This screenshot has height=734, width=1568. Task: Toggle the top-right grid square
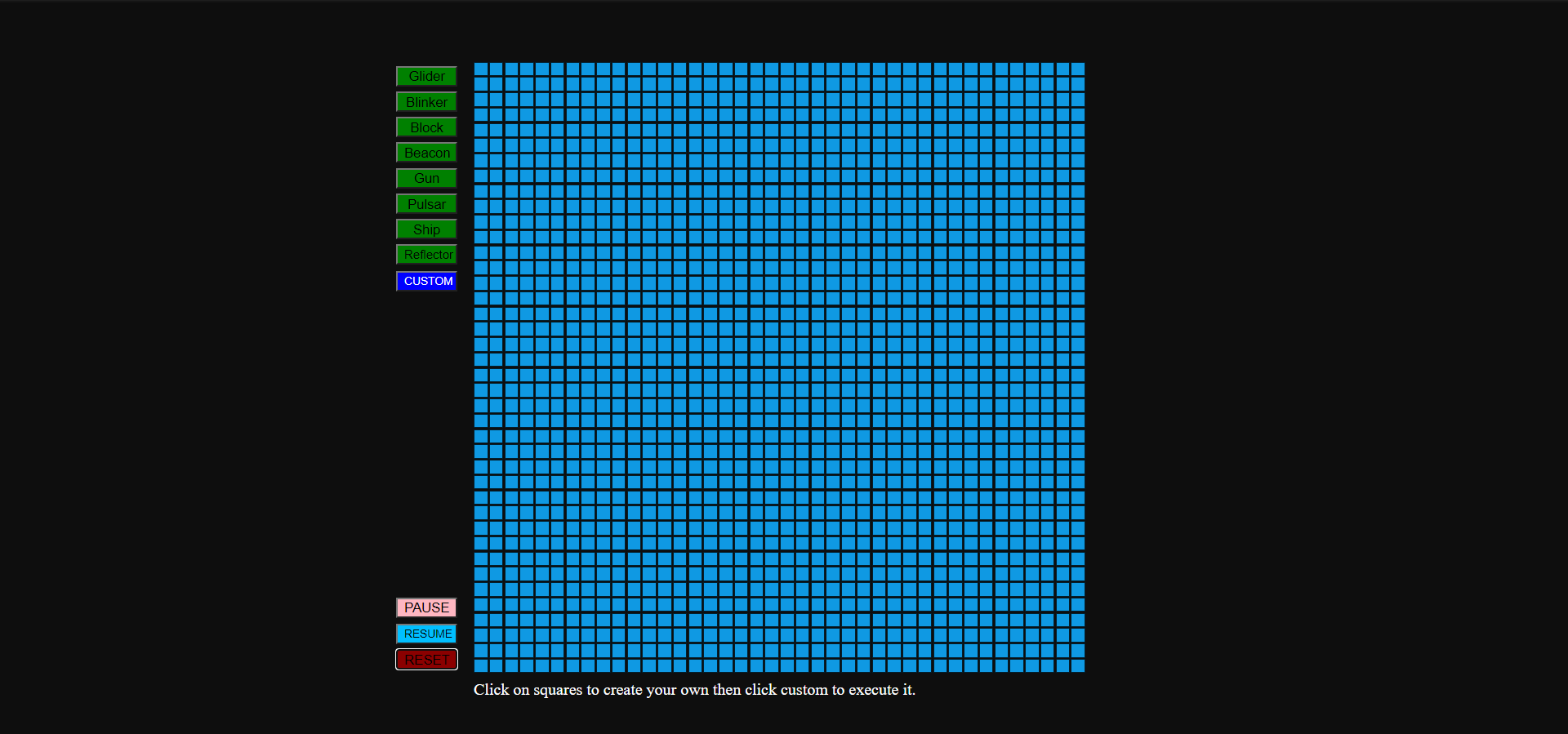[1078, 69]
